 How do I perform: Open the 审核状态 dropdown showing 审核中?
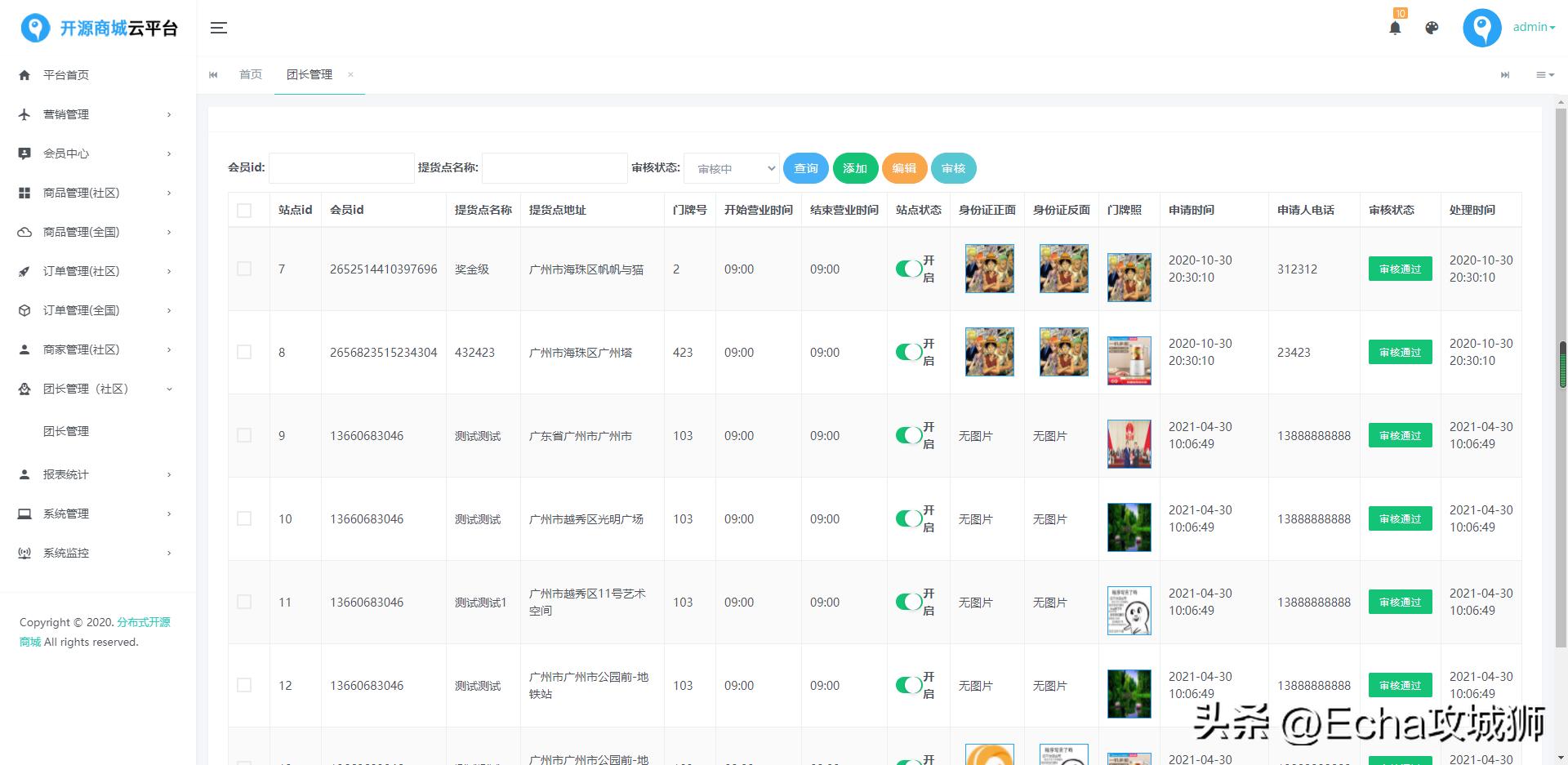pos(731,168)
